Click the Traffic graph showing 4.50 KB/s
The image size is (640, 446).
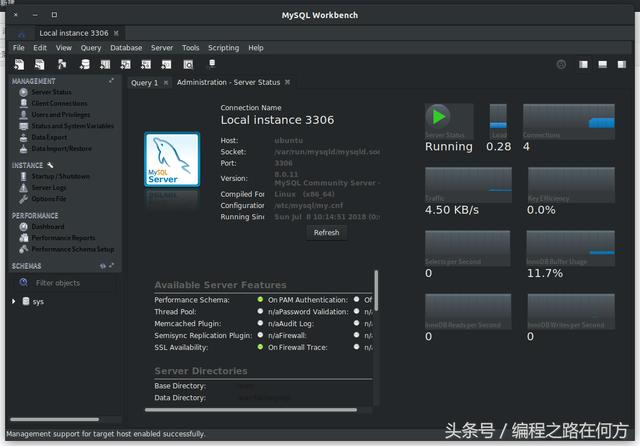(468, 184)
